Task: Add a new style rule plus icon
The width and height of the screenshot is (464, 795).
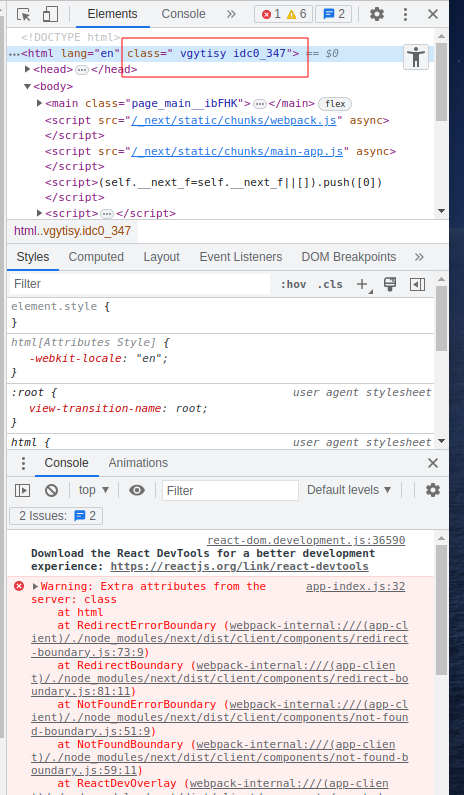Action: [x=362, y=284]
